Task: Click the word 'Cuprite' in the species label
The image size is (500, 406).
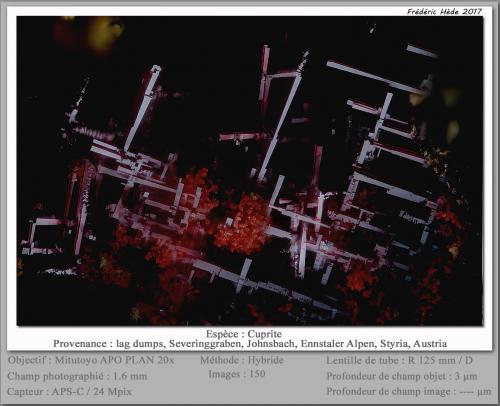Action: pyautogui.click(x=265, y=334)
